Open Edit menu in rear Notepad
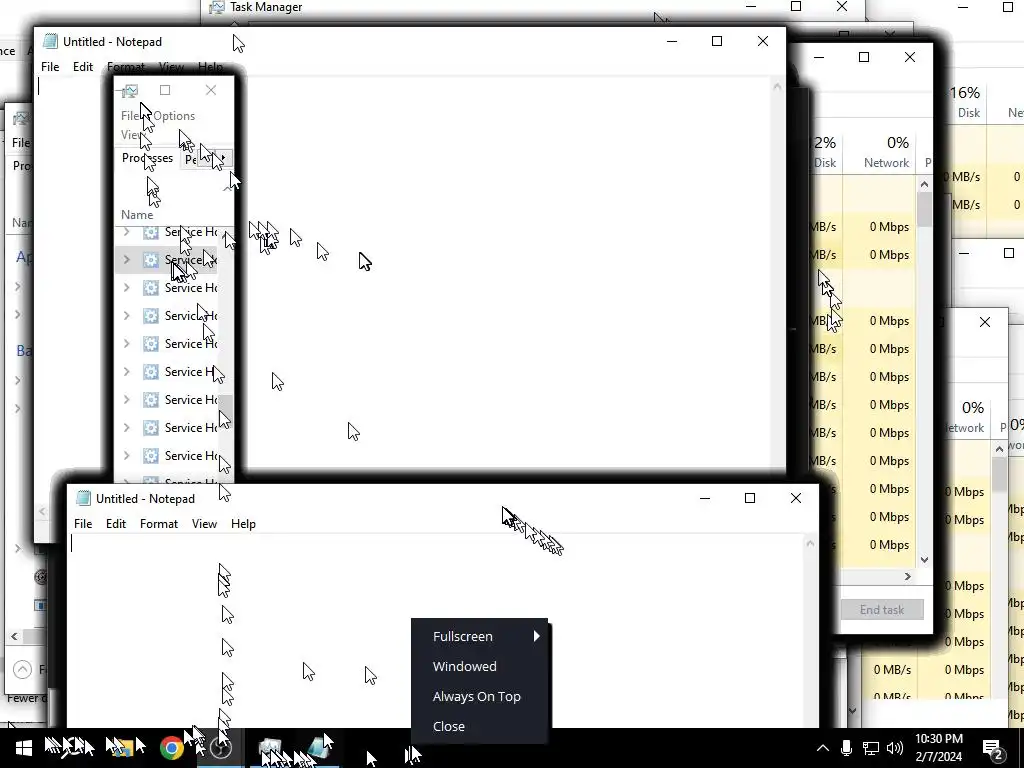1024x768 pixels. (83, 67)
